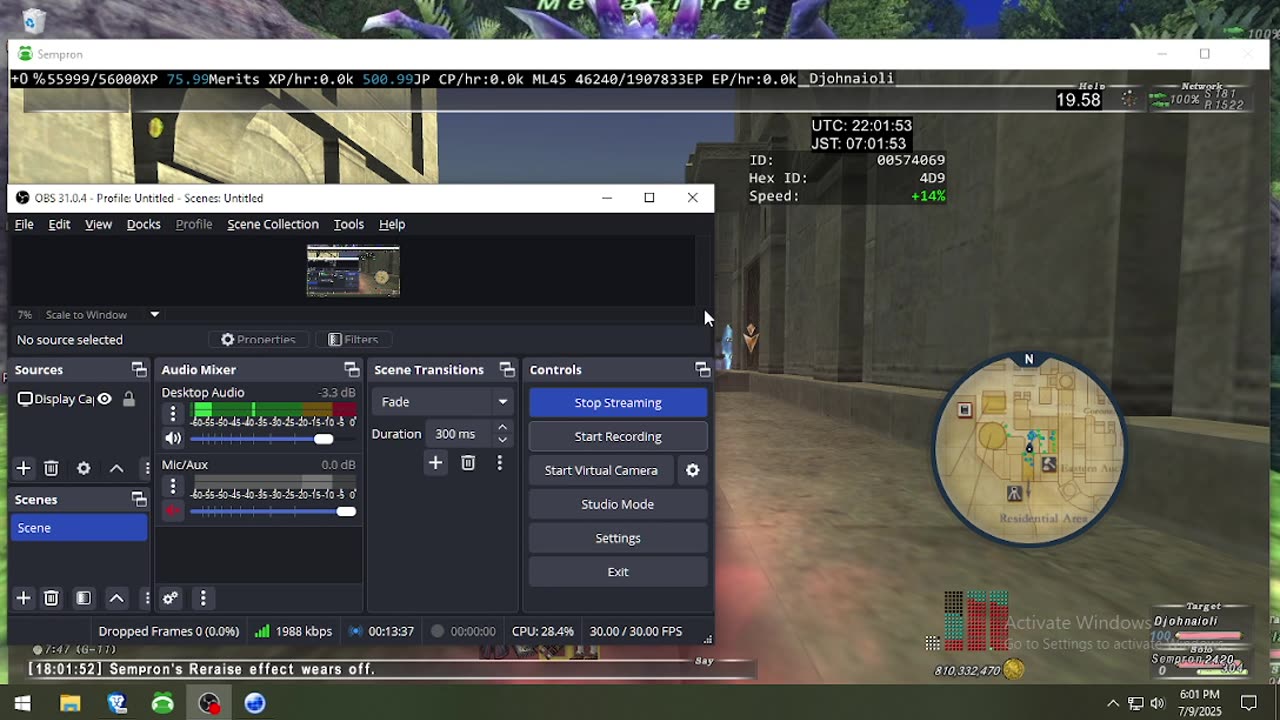Move scene up with arrow in Scenes
This screenshot has width=1280, height=720.
(x=116, y=598)
